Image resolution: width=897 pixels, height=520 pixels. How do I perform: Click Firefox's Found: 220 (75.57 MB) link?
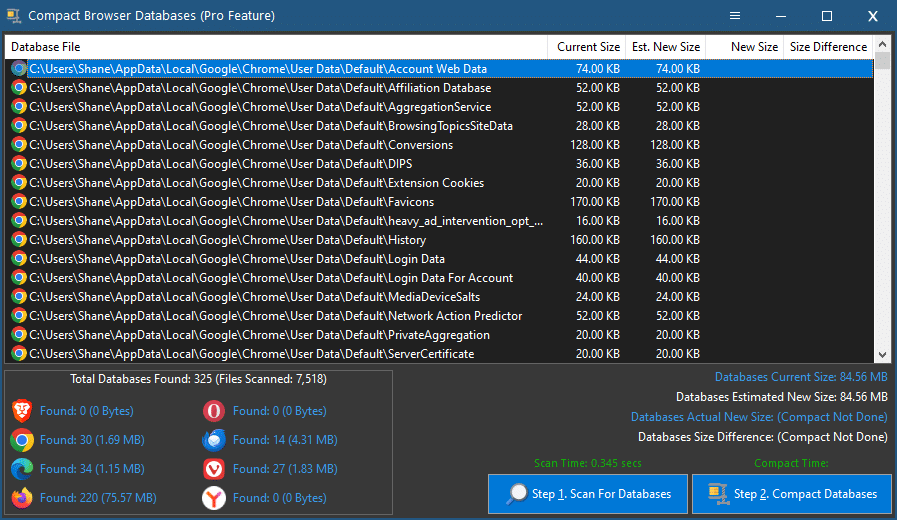(x=98, y=498)
